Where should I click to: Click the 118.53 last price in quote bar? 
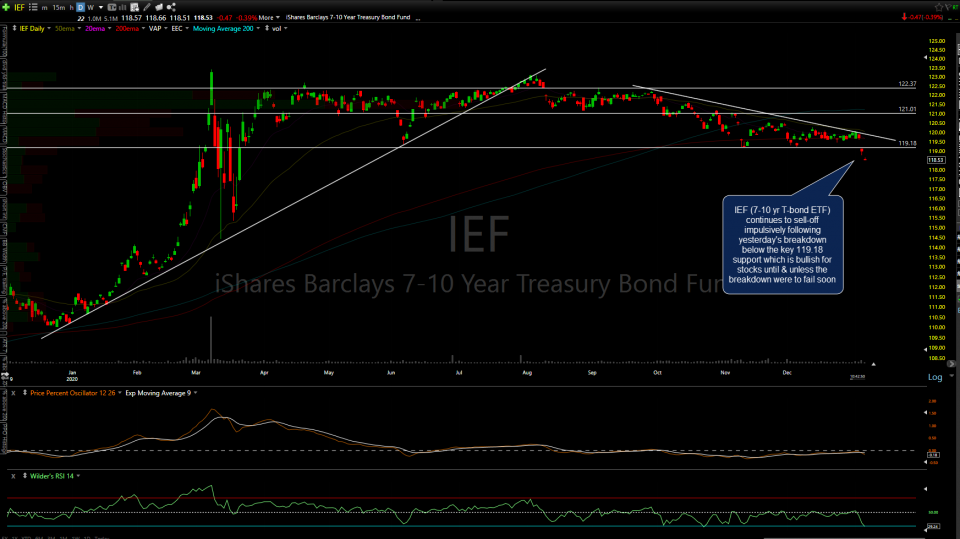pos(203,18)
